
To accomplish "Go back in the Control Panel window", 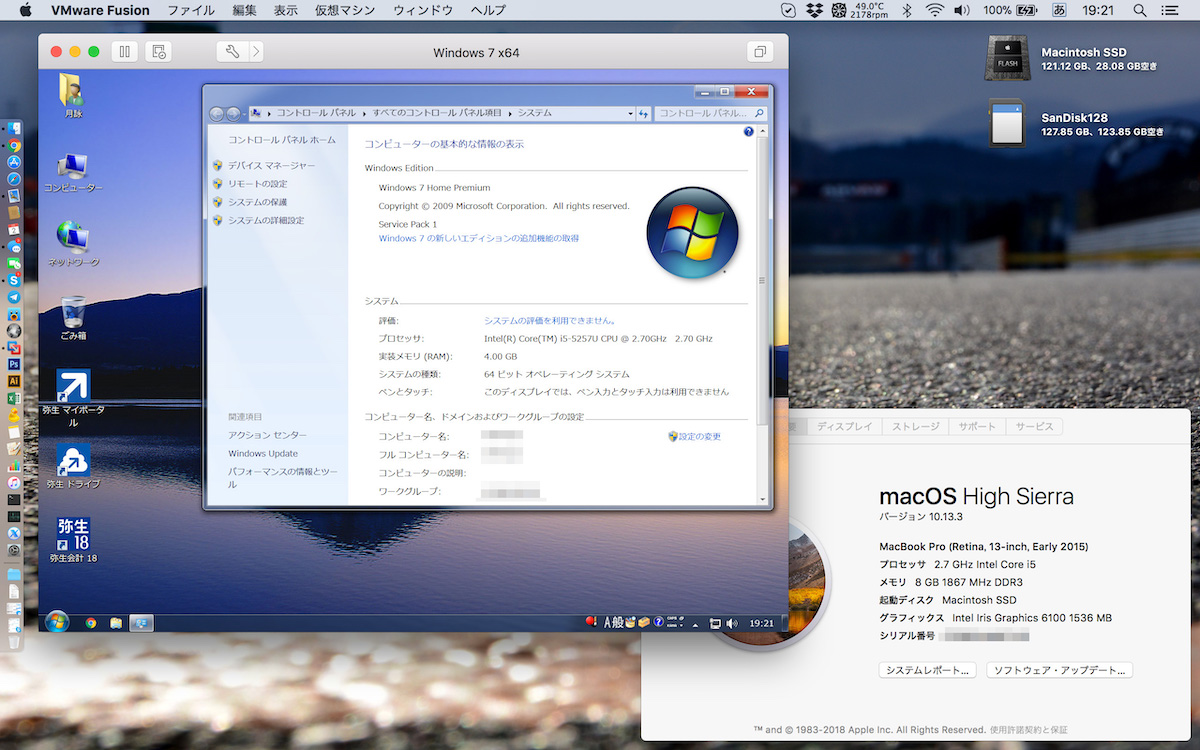I will point(217,114).
